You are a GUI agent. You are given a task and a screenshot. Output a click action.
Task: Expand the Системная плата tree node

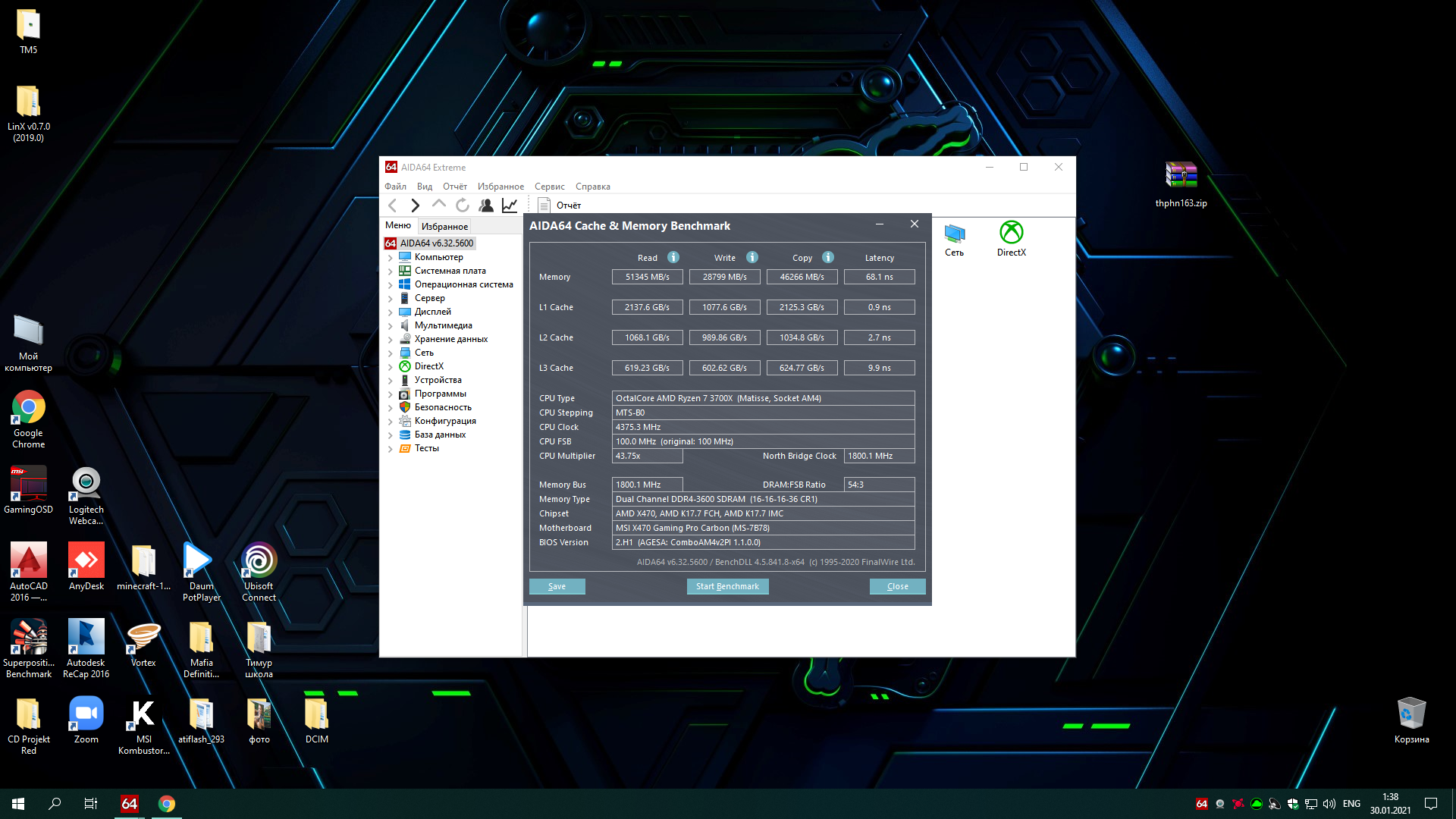click(391, 271)
